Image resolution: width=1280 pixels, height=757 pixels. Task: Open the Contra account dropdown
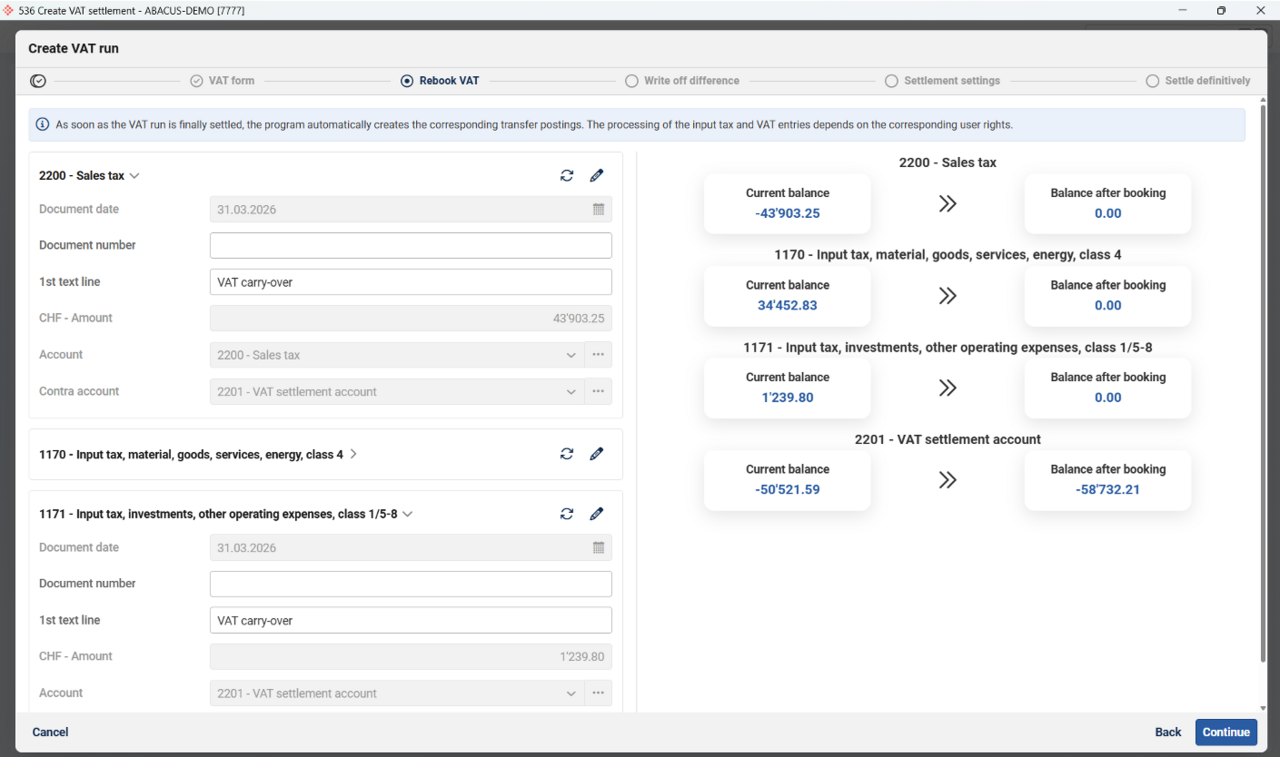(x=570, y=392)
